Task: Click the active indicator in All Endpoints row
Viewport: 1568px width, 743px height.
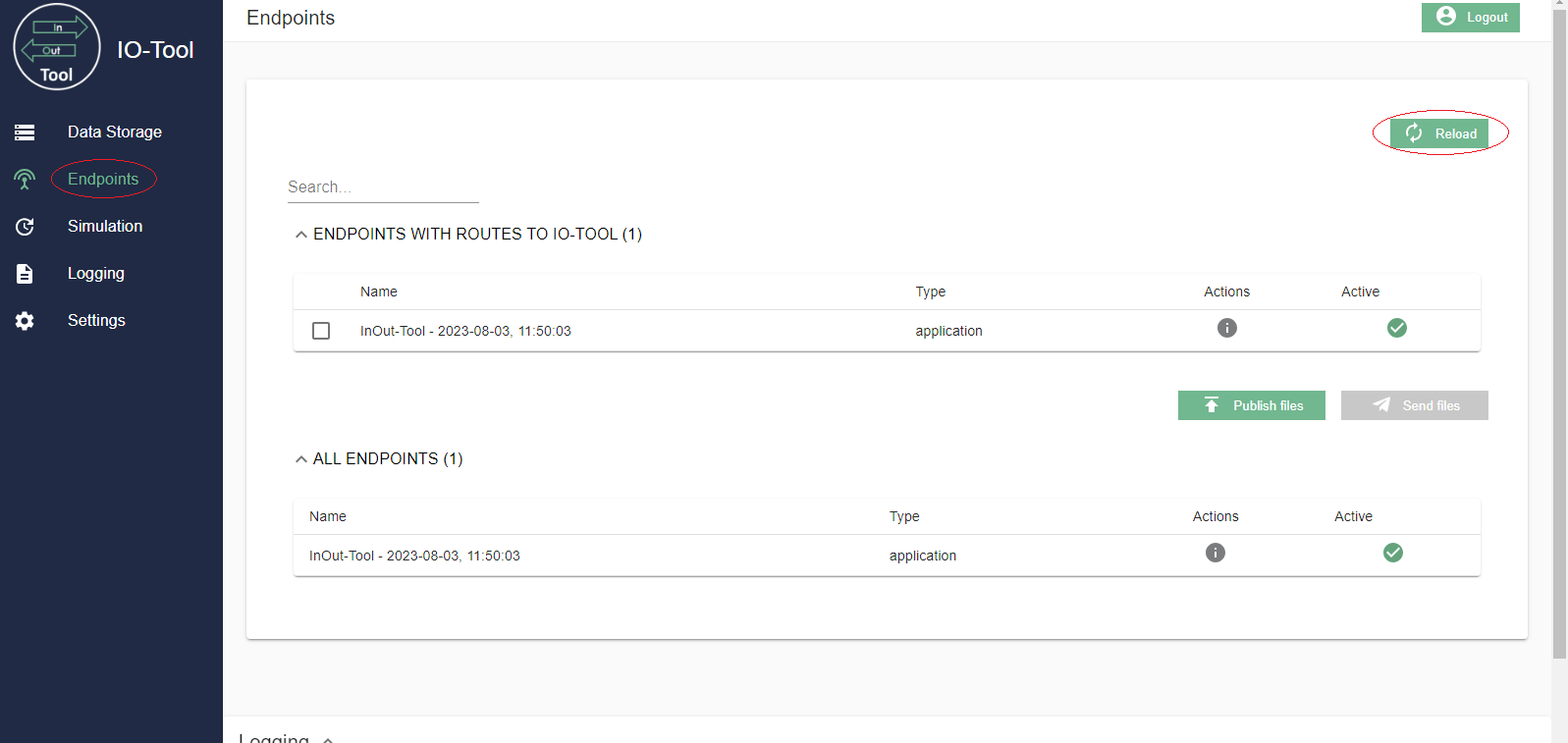Action: [1392, 553]
